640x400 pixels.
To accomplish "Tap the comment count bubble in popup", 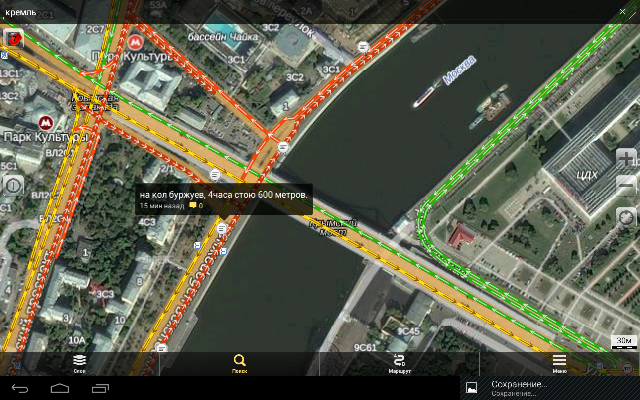I will coord(195,206).
